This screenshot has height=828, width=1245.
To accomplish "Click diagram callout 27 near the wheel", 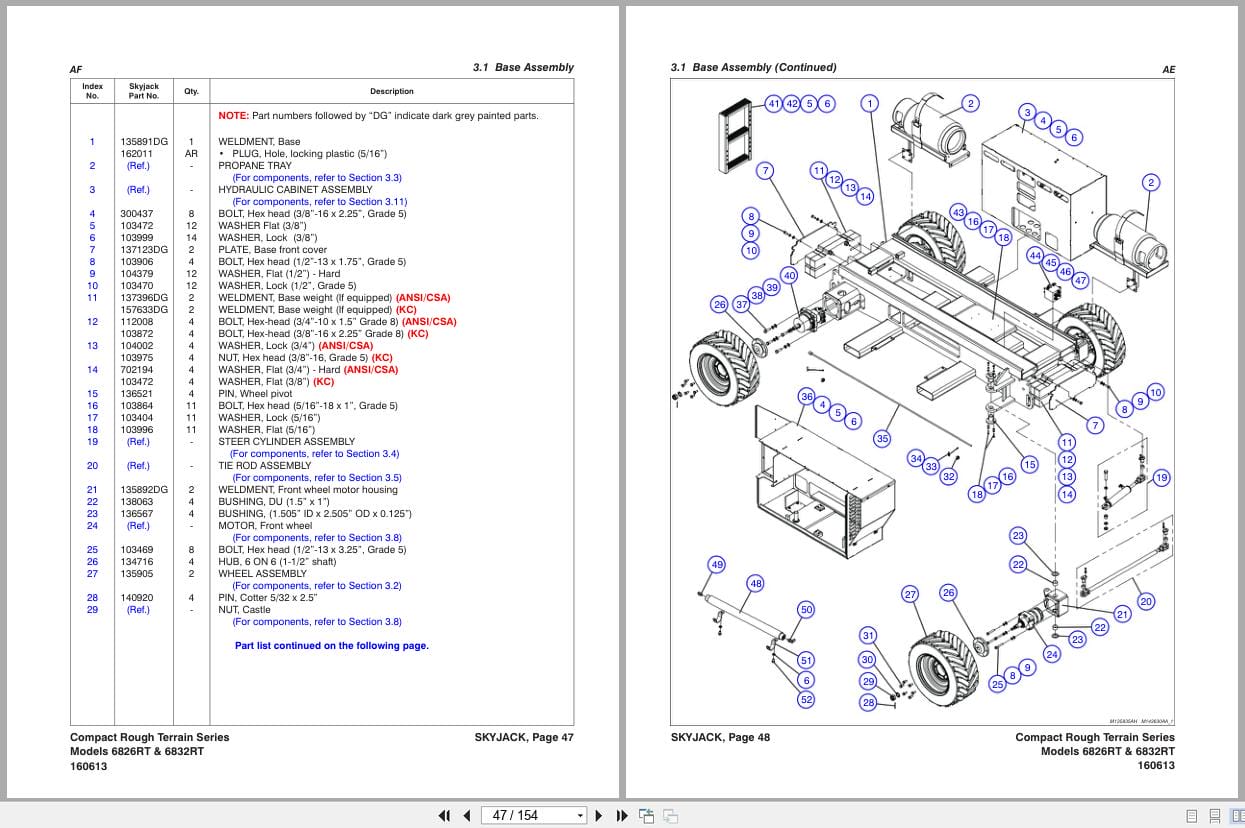I will point(910,594).
